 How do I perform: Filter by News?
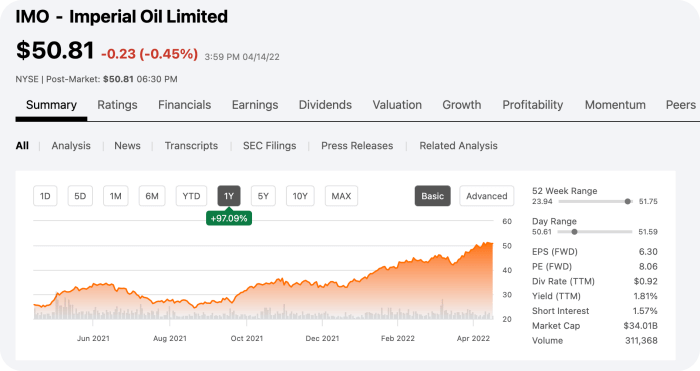(127, 146)
